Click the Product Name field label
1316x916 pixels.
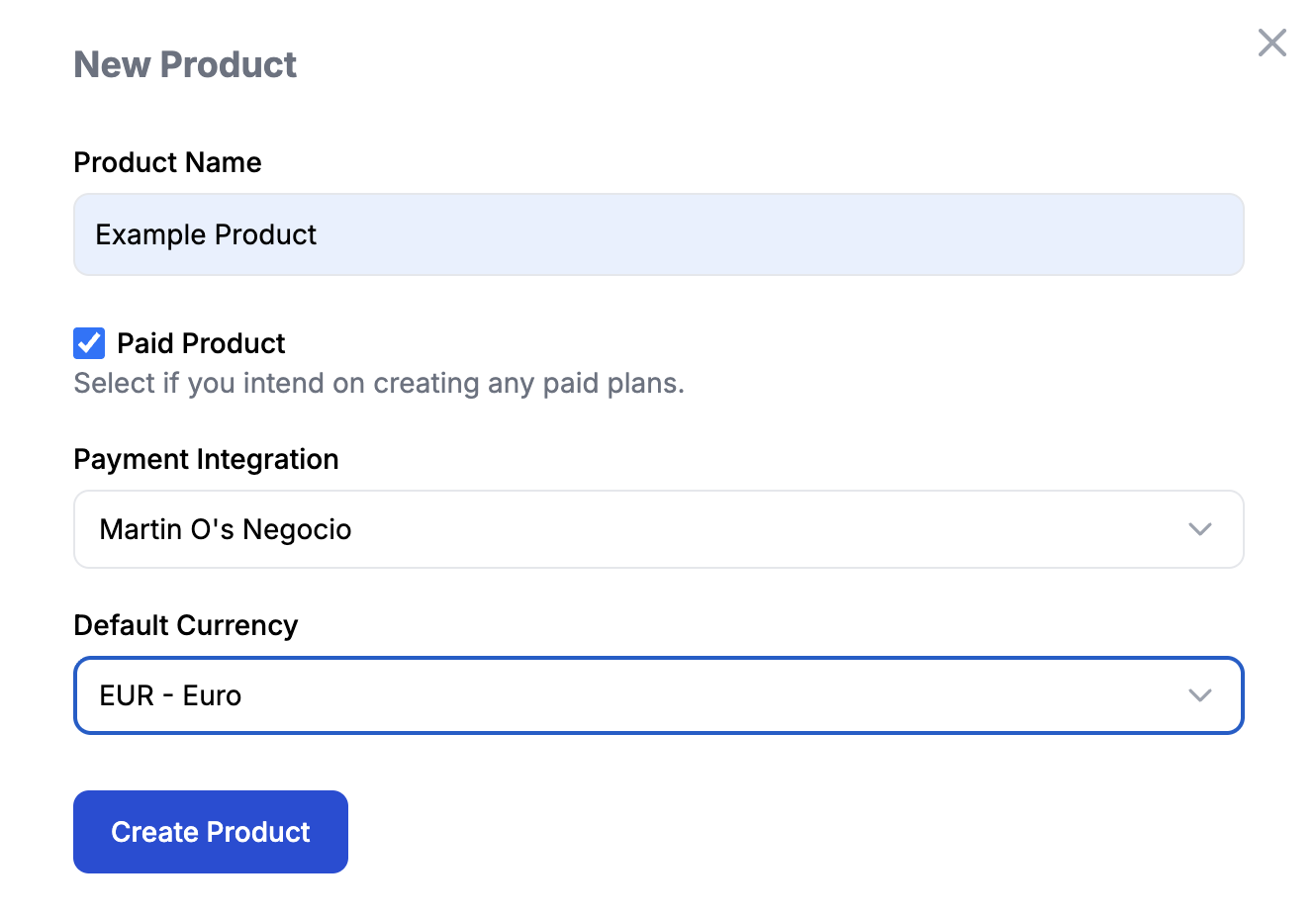tap(167, 162)
